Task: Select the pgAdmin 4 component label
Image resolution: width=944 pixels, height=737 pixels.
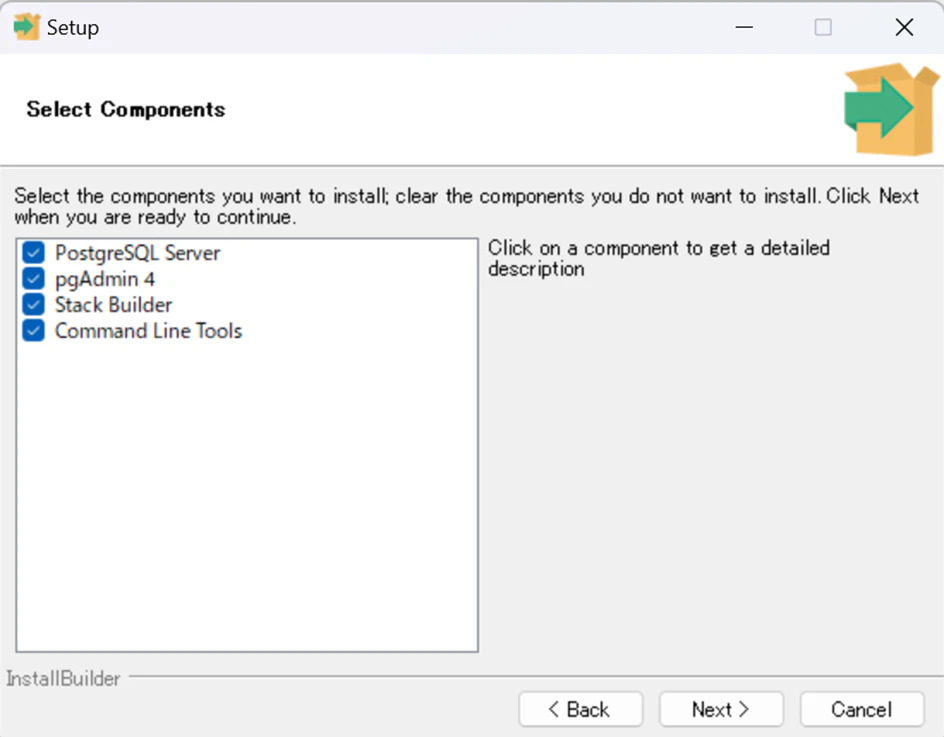Action: [x=105, y=279]
